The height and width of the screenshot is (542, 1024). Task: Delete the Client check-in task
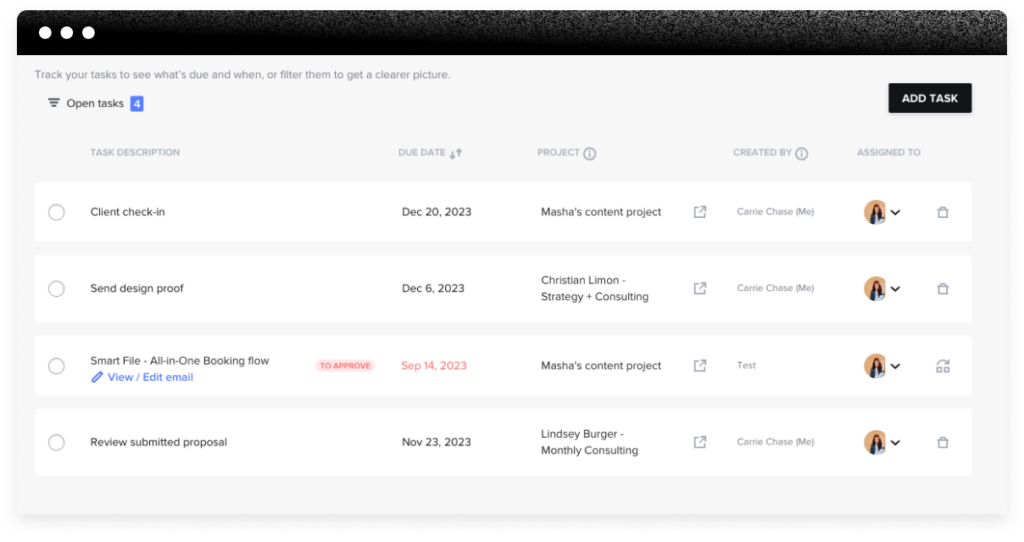[942, 212]
